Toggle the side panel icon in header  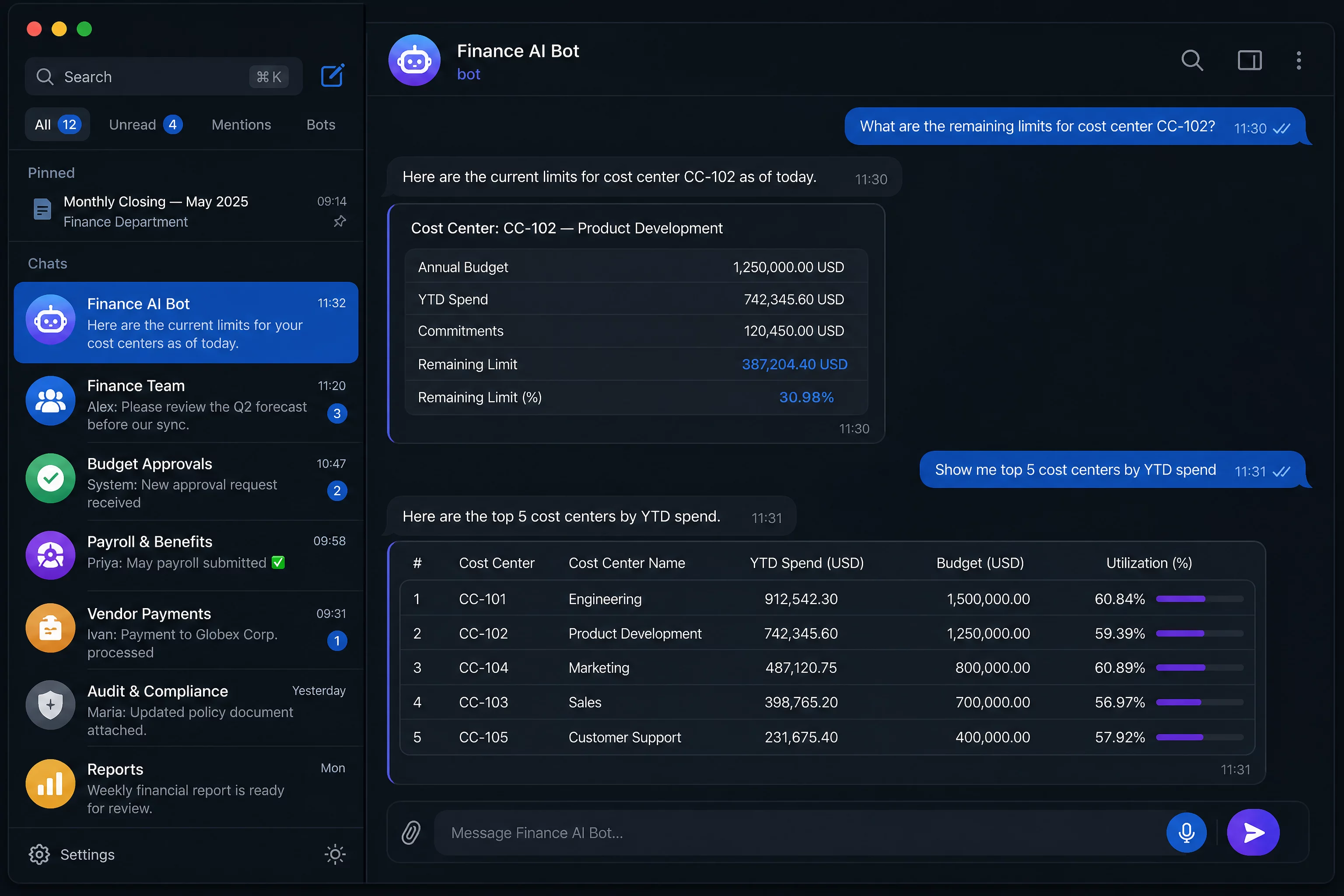pos(1249,60)
